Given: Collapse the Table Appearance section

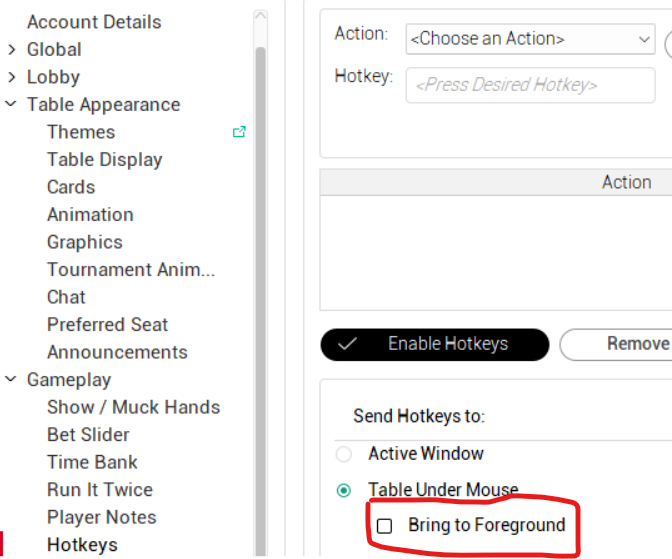Looking at the screenshot, I should pos(11,104).
